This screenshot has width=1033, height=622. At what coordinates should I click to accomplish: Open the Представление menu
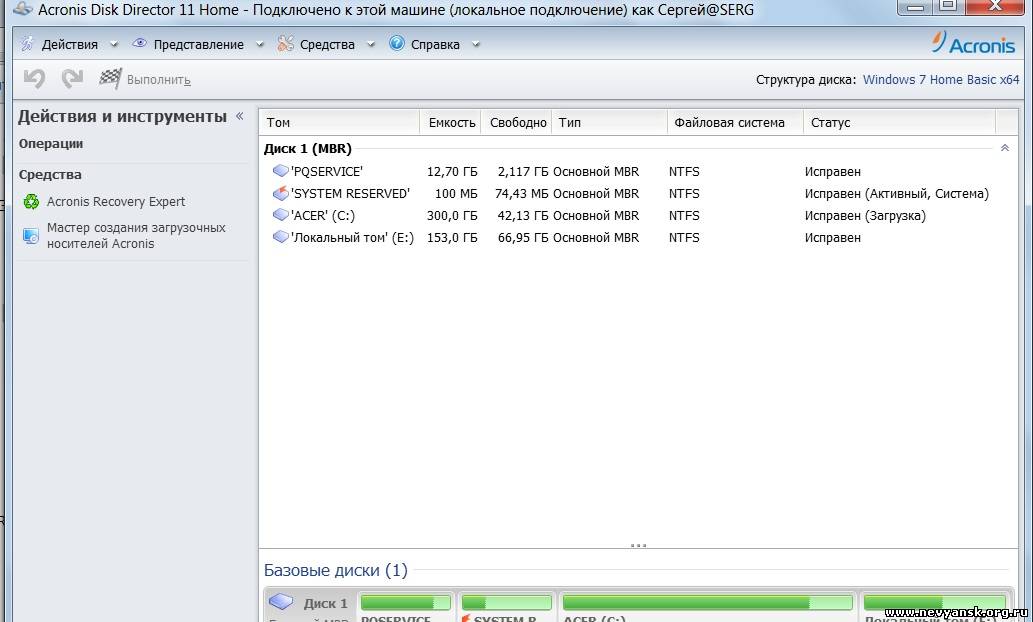[x=198, y=44]
